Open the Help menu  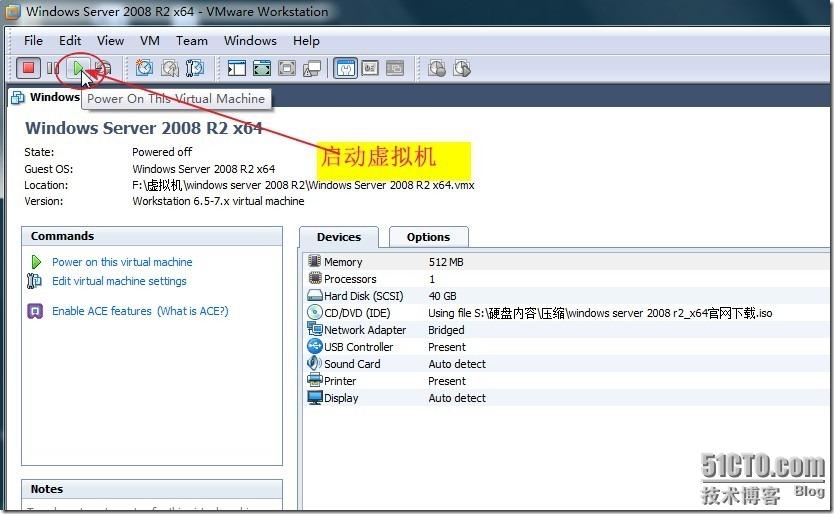(306, 40)
